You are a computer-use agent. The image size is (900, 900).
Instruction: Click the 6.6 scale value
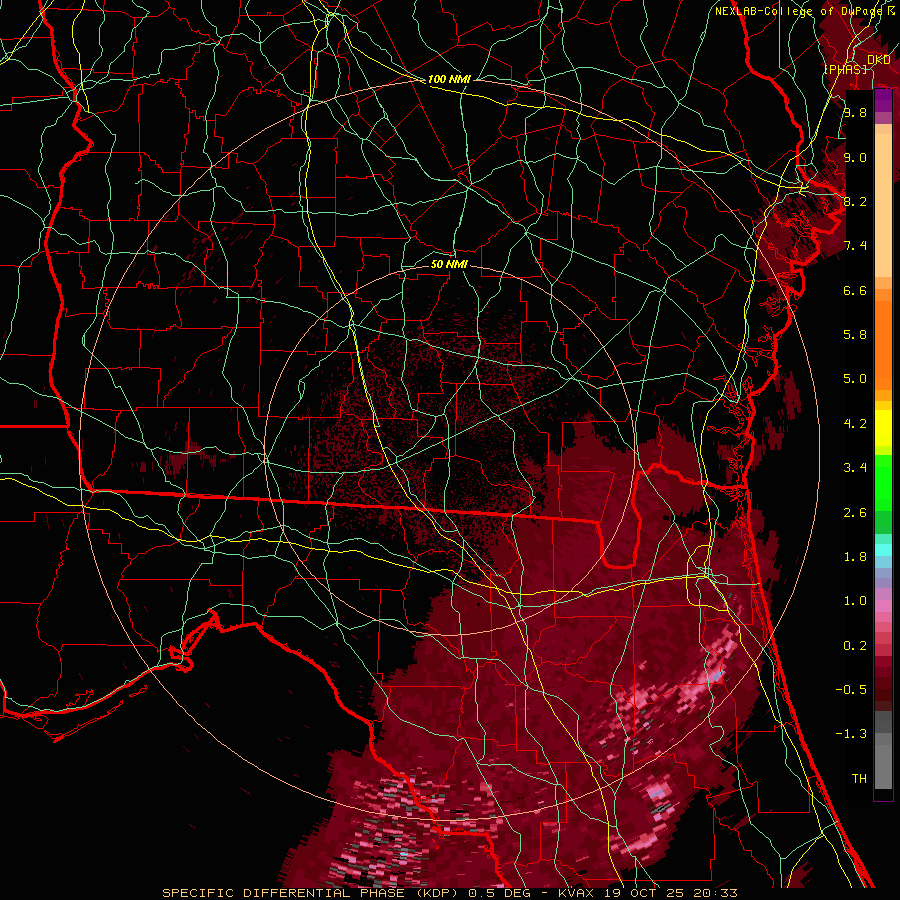855,290
